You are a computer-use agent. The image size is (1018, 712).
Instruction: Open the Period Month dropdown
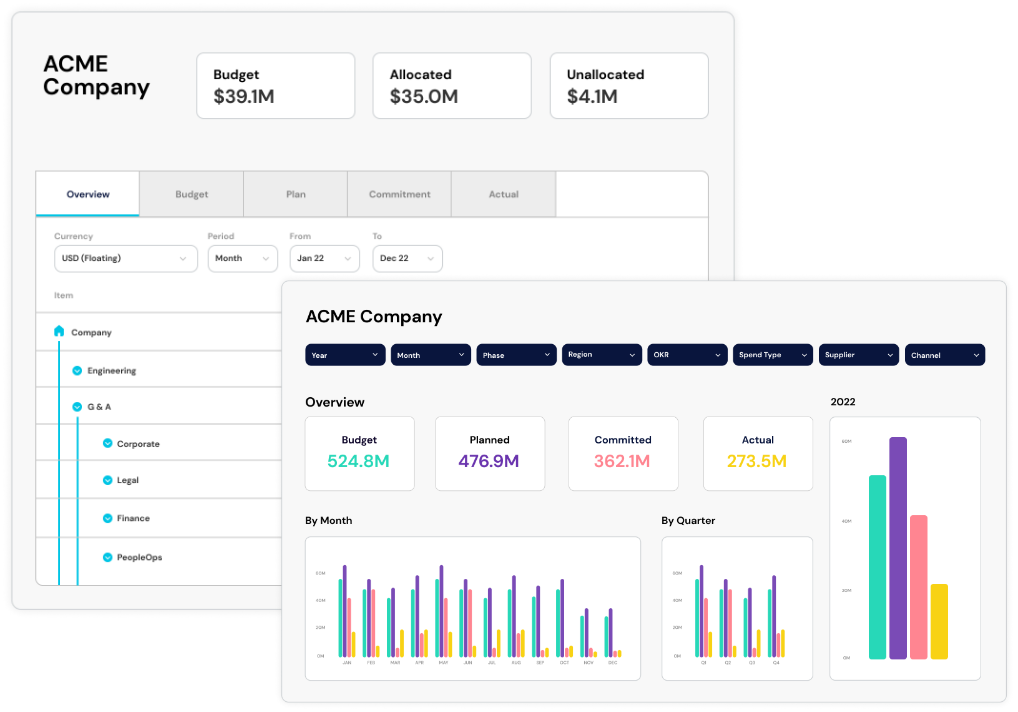click(242, 258)
